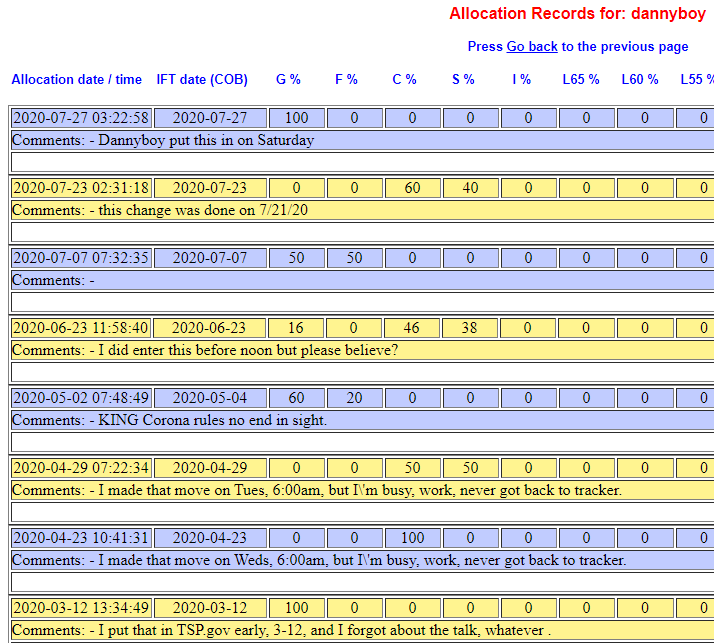Screen dimensions: 714x643
Task: Select the 2020-06-23 11:58:40 timestamp cell
Action: point(81,328)
